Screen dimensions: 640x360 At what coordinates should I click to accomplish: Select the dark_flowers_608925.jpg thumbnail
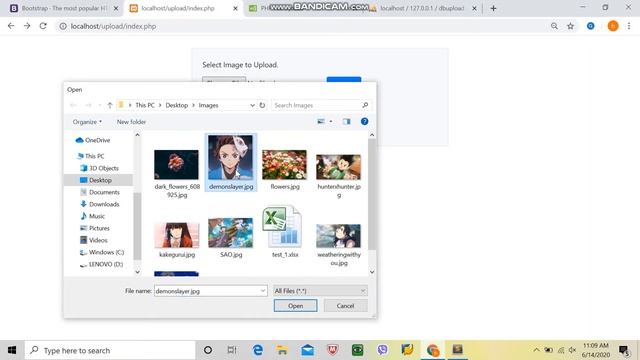pos(177,165)
